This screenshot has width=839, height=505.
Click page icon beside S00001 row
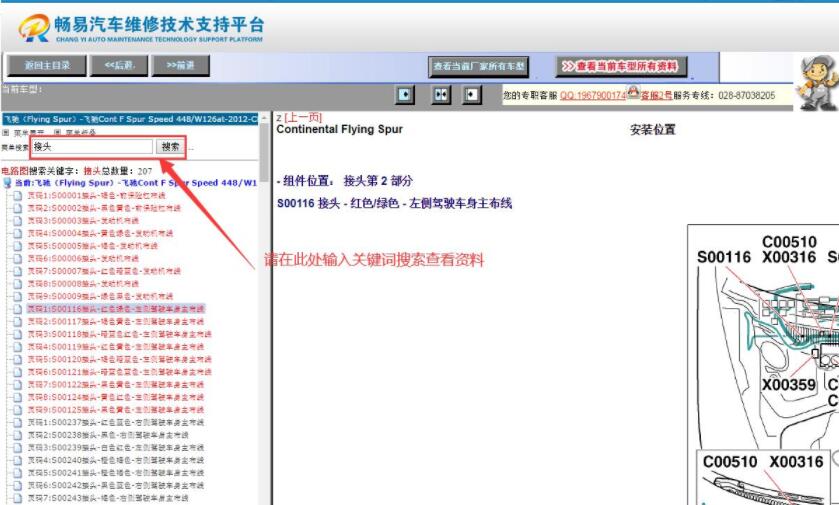[x=18, y=196]
